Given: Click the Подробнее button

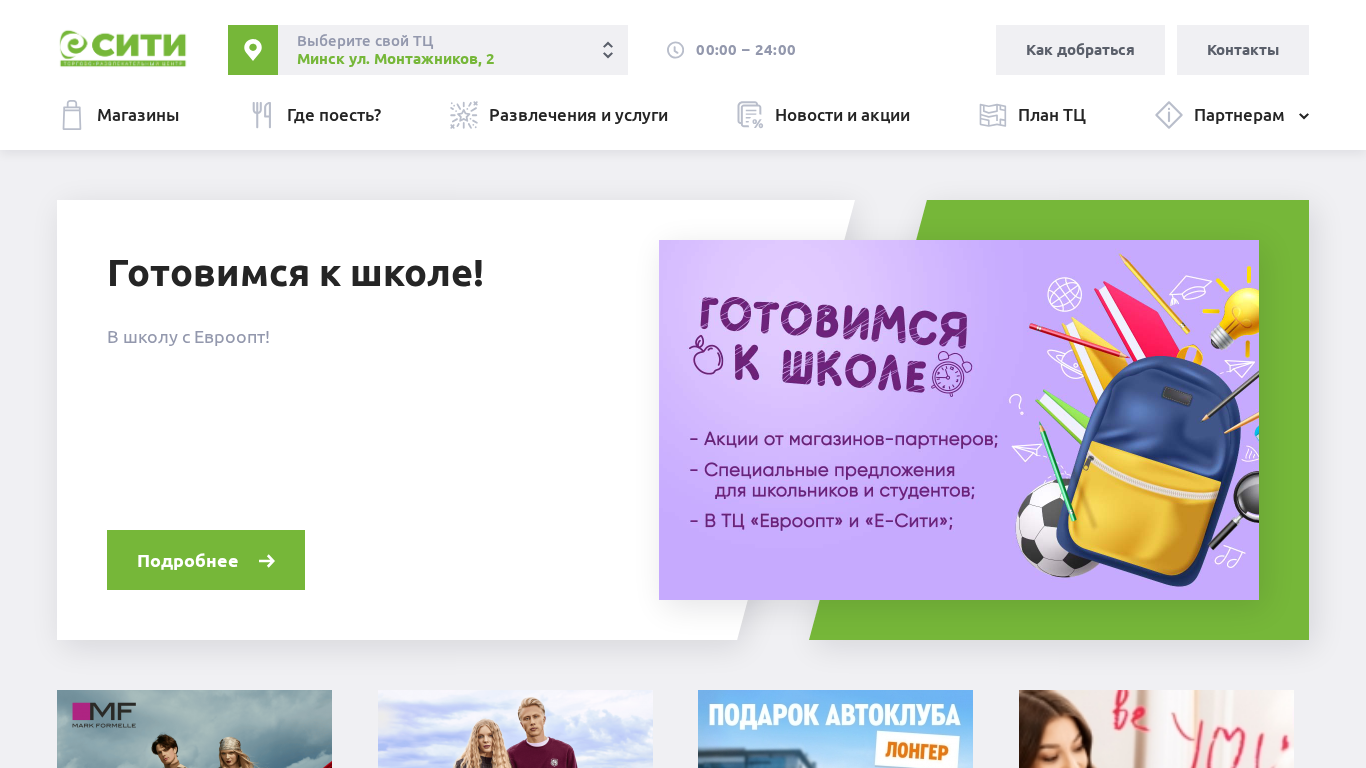Looking at the screenshot, I should (x=206, y=560).
